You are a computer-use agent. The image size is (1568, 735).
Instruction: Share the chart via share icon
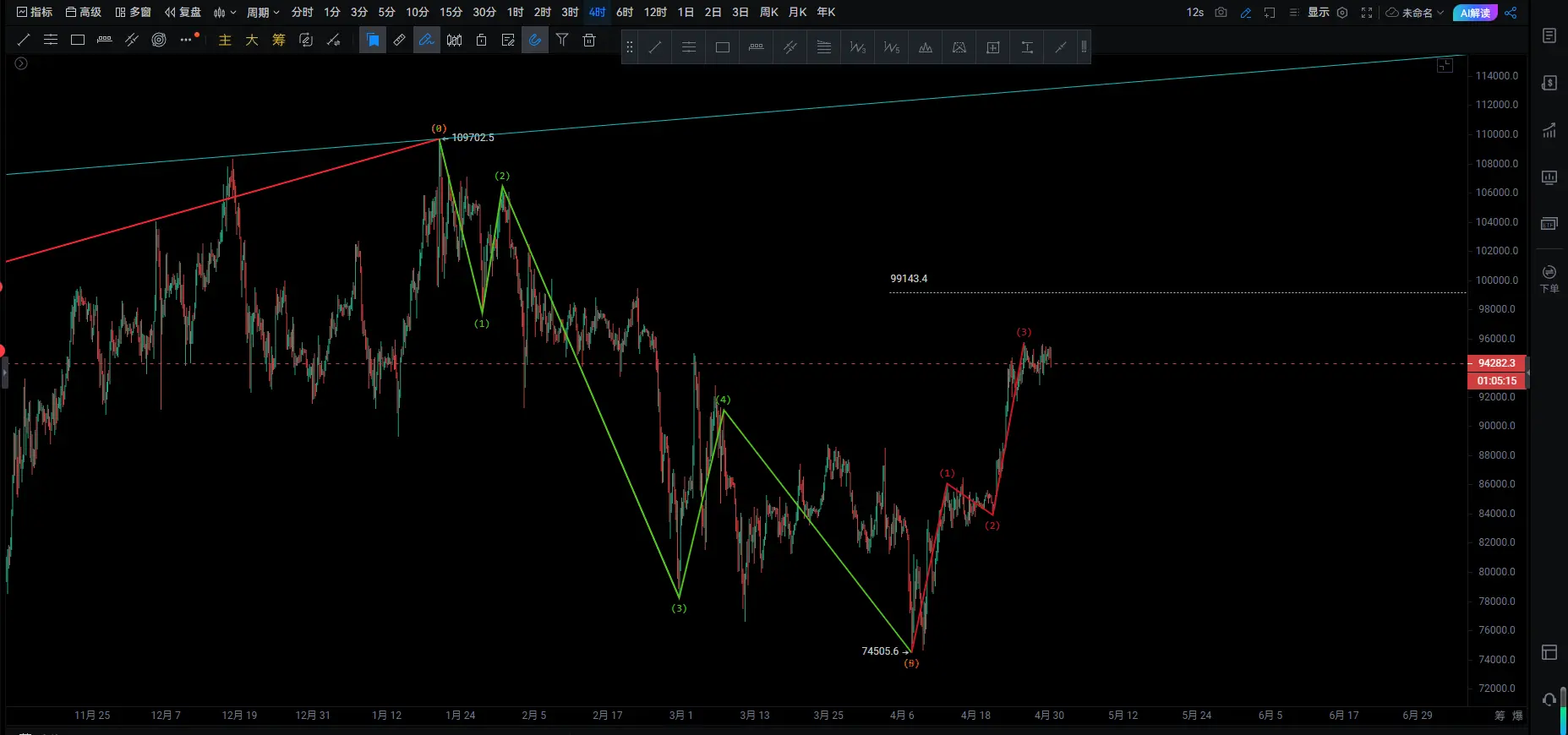pyautogui.click(x=1511, y=13)
